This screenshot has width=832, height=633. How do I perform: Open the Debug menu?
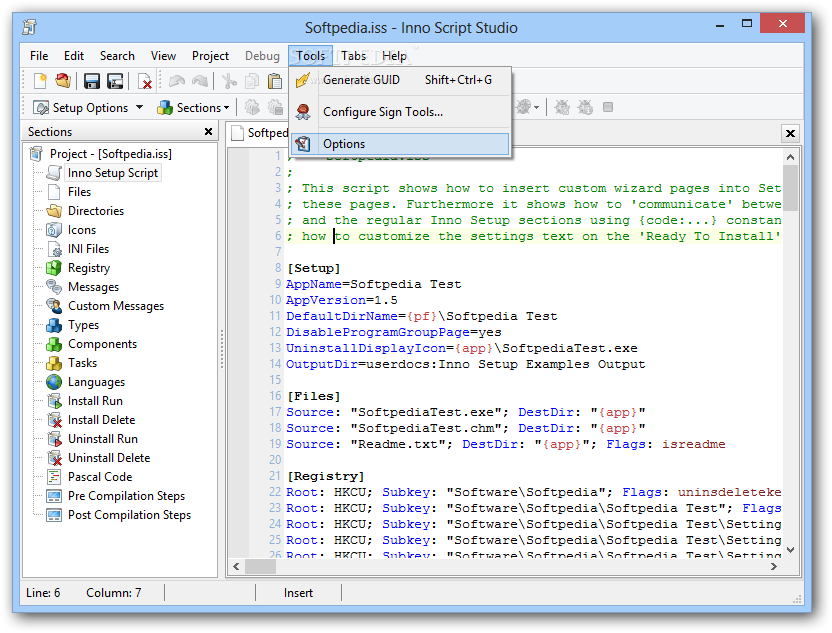point(262,56)
